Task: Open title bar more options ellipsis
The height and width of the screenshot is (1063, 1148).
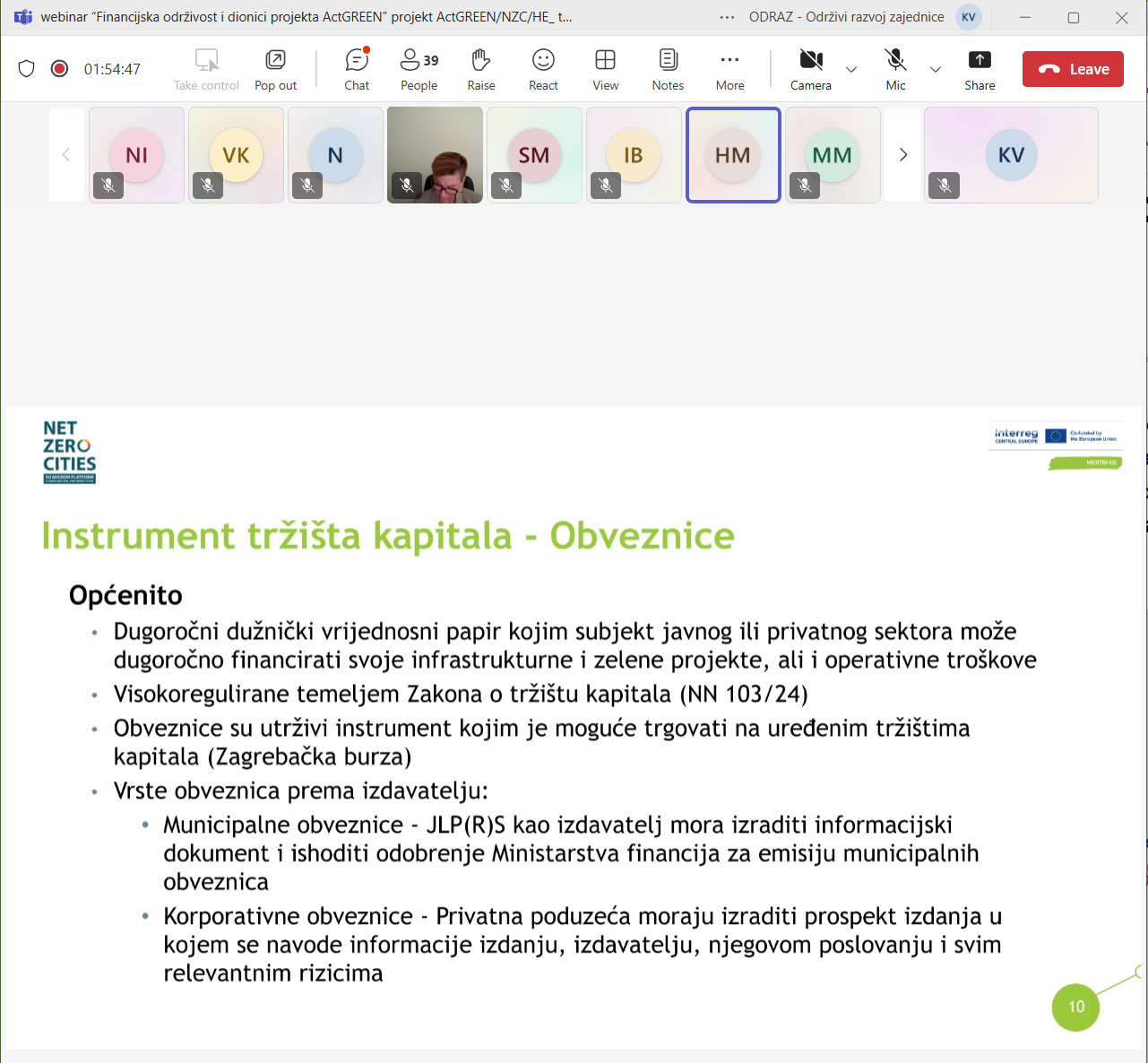Action: coord(727,17)
